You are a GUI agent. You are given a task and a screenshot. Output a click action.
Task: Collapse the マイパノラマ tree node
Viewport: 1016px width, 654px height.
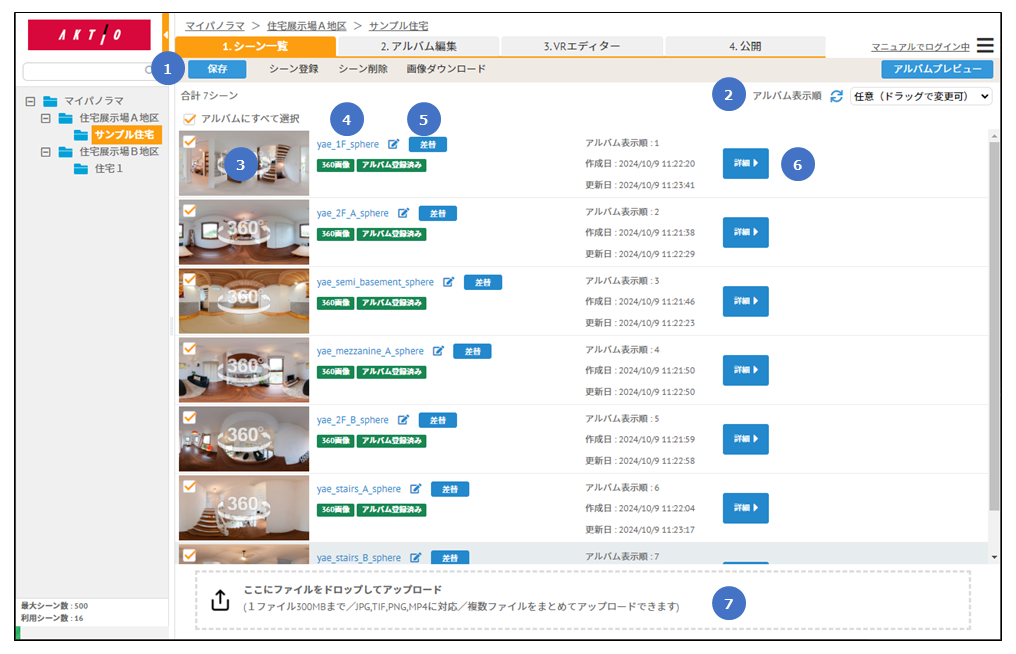(30, 101)
